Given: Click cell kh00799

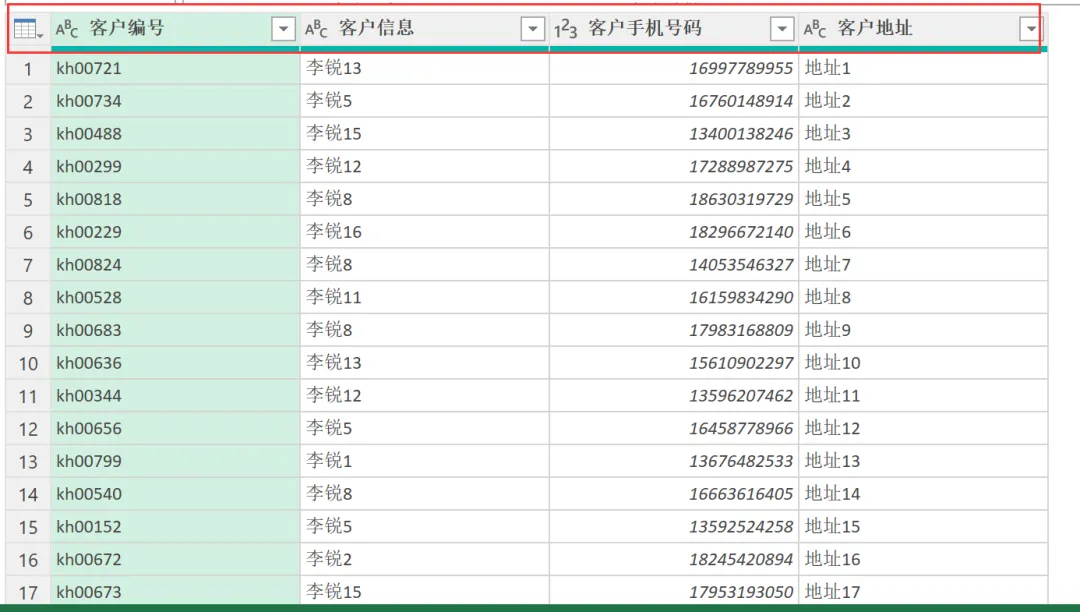Looking at the screenshot, I should (176, 461).
